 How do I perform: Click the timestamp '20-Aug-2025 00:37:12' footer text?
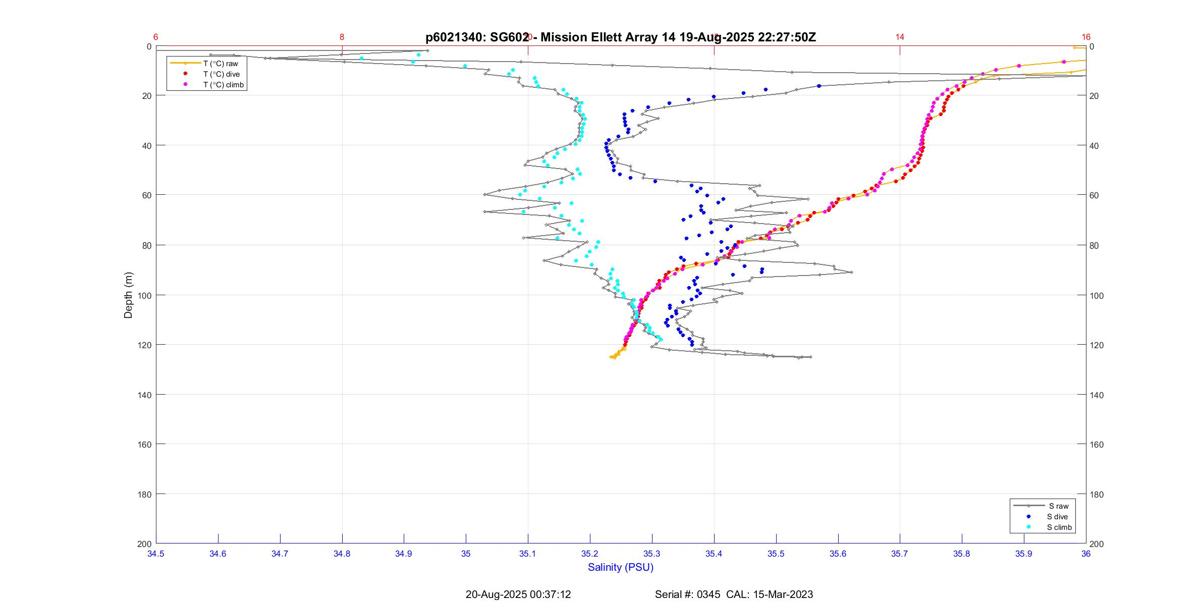click(x=518, y=594)
